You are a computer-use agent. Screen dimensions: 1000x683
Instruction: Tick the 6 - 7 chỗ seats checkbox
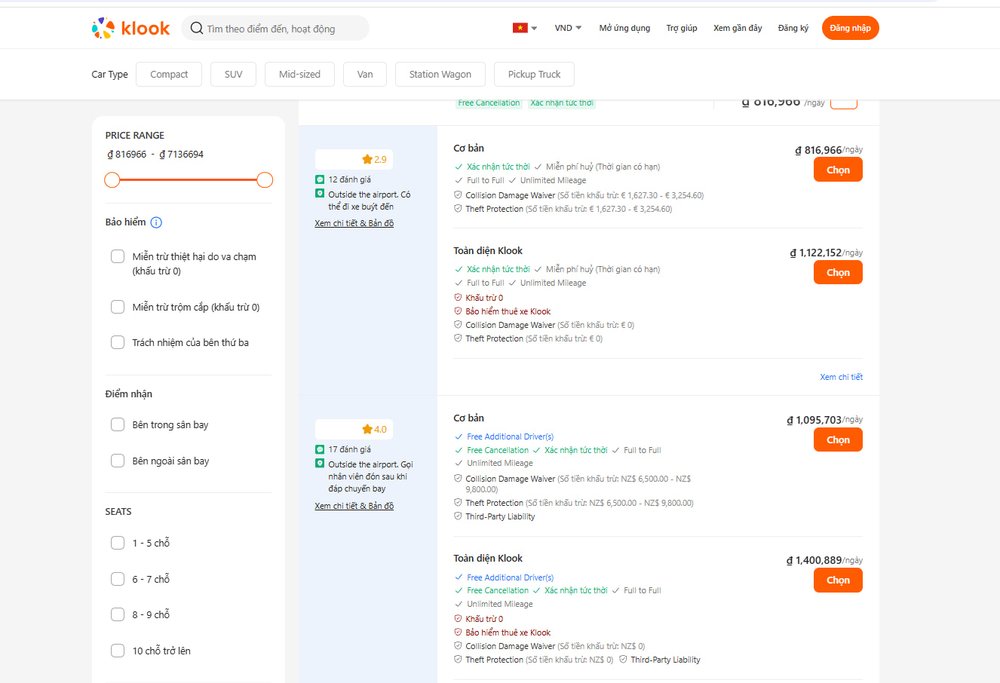118,579
